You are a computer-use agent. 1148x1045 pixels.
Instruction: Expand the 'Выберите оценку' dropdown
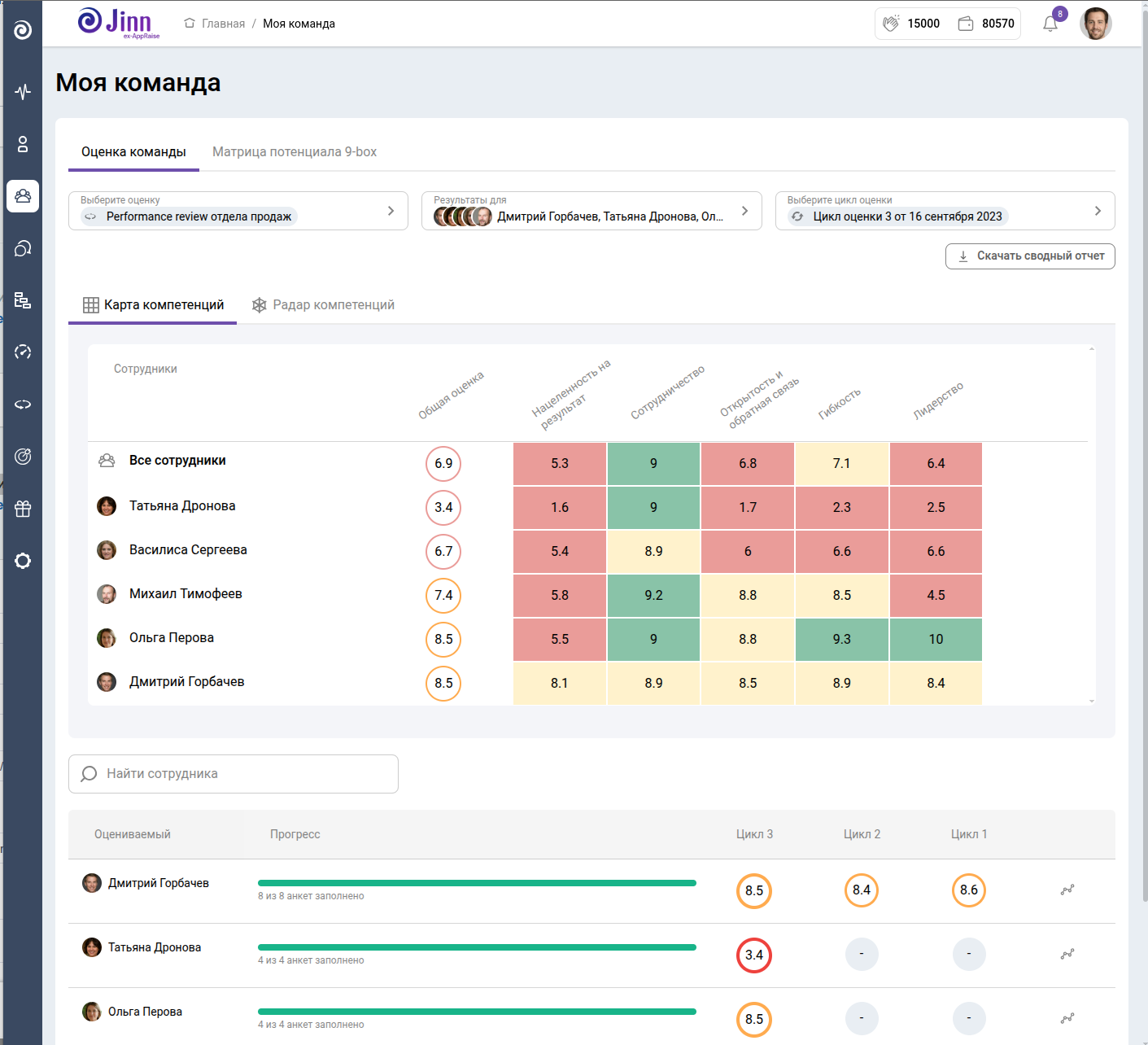238,211
